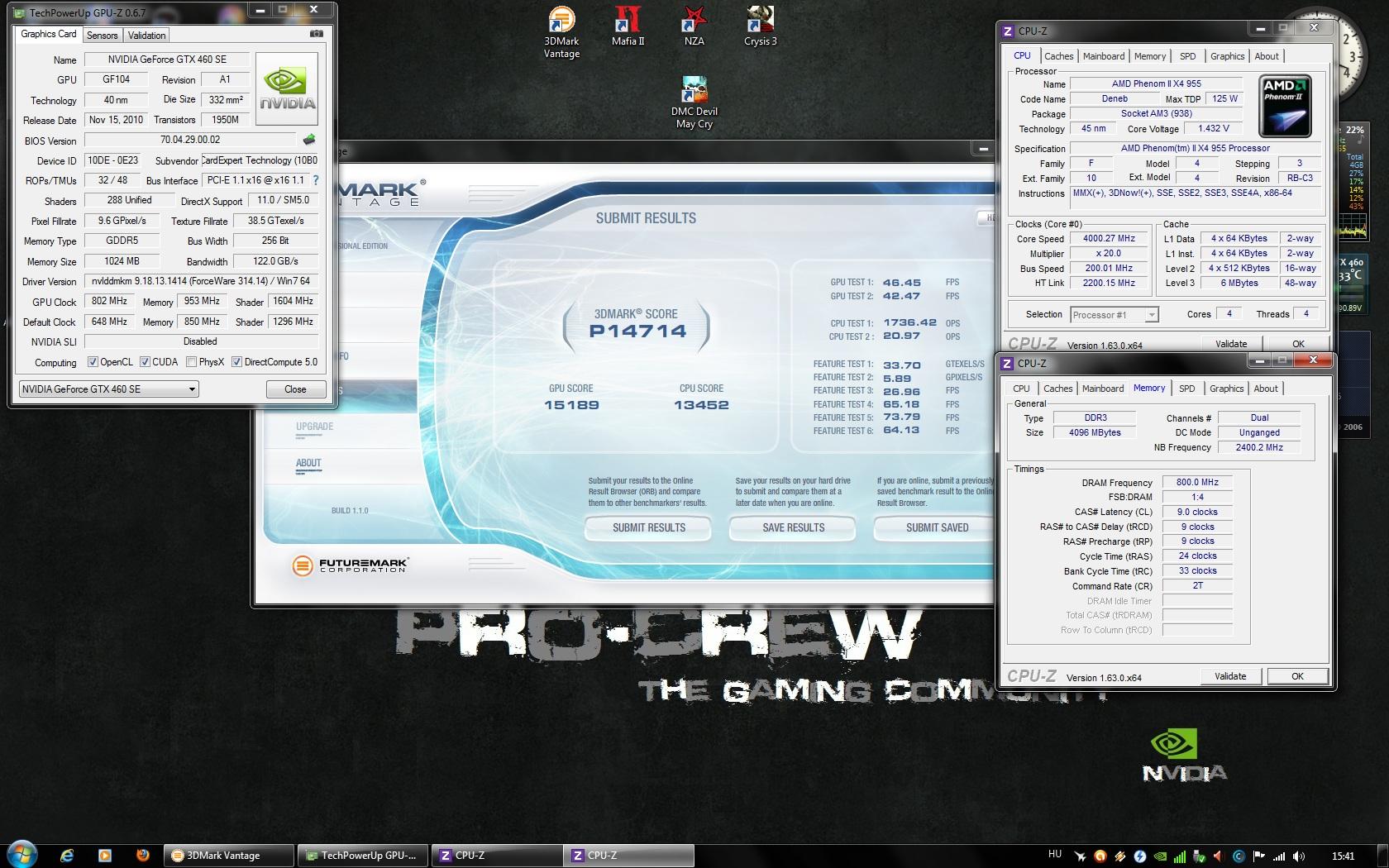The image size is (1389, 868).
Task: Open the ABOUT link in 3DMark Vantage
Action: coord(308,463)
